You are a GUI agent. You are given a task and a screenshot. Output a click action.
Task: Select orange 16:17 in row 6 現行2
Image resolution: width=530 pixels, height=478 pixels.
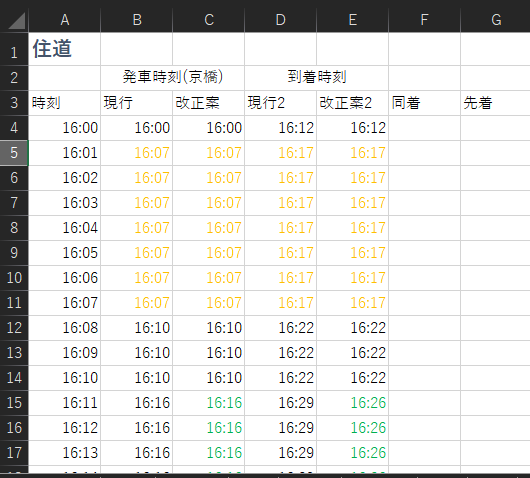click(x=281, y=178)
